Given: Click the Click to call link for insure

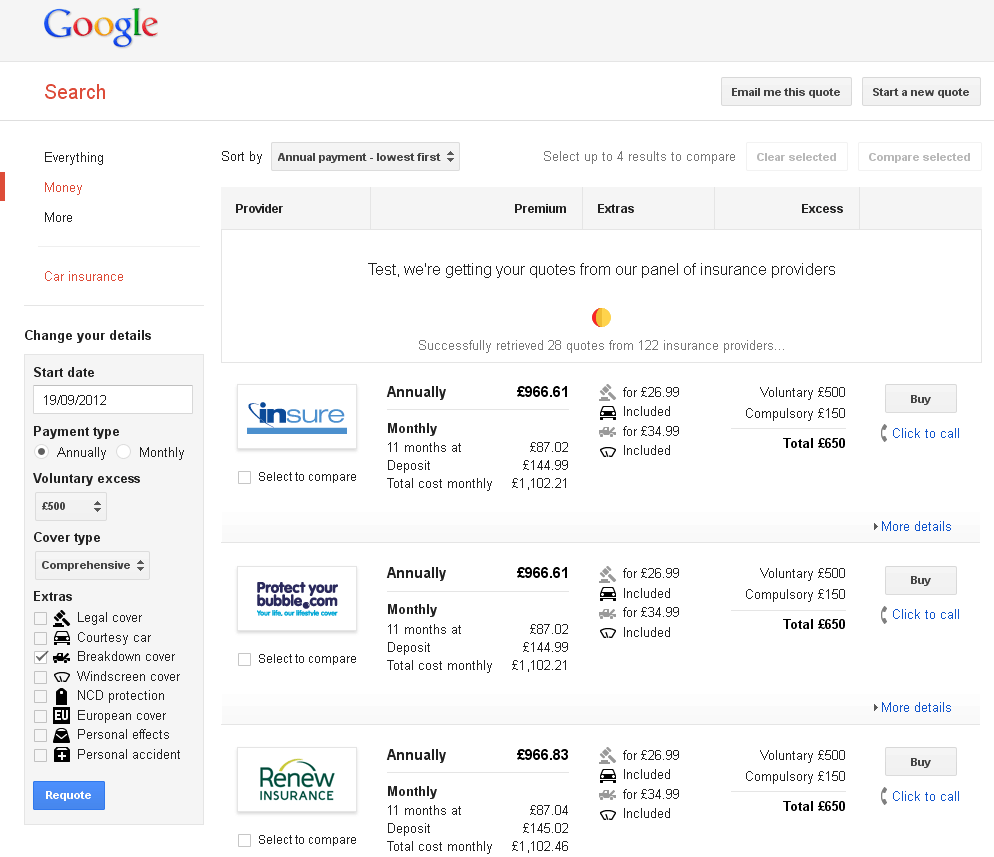Looking at the screenshot, I should [926, 434].
